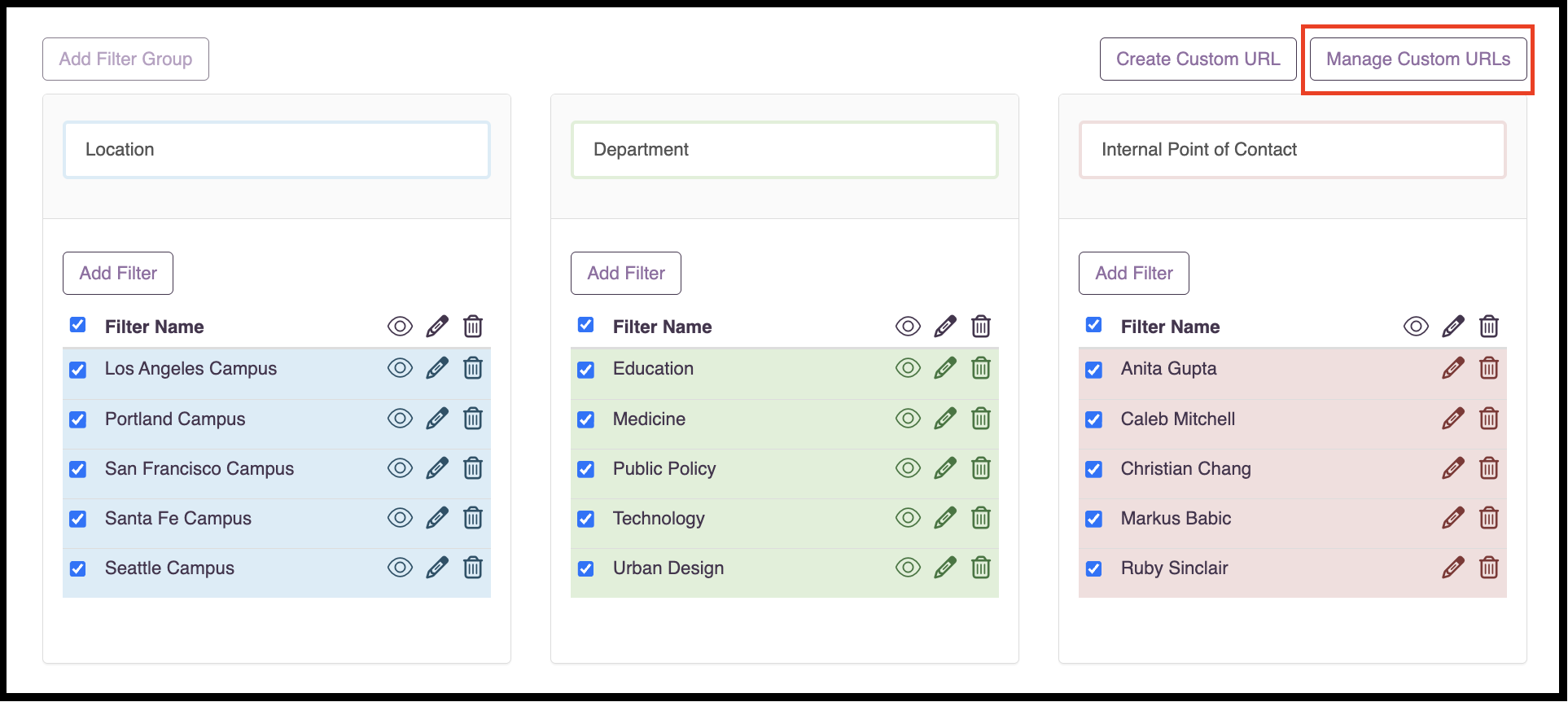1568x702 pixels.
Task: Delete the Education filter
Action: tap(981, 368)
